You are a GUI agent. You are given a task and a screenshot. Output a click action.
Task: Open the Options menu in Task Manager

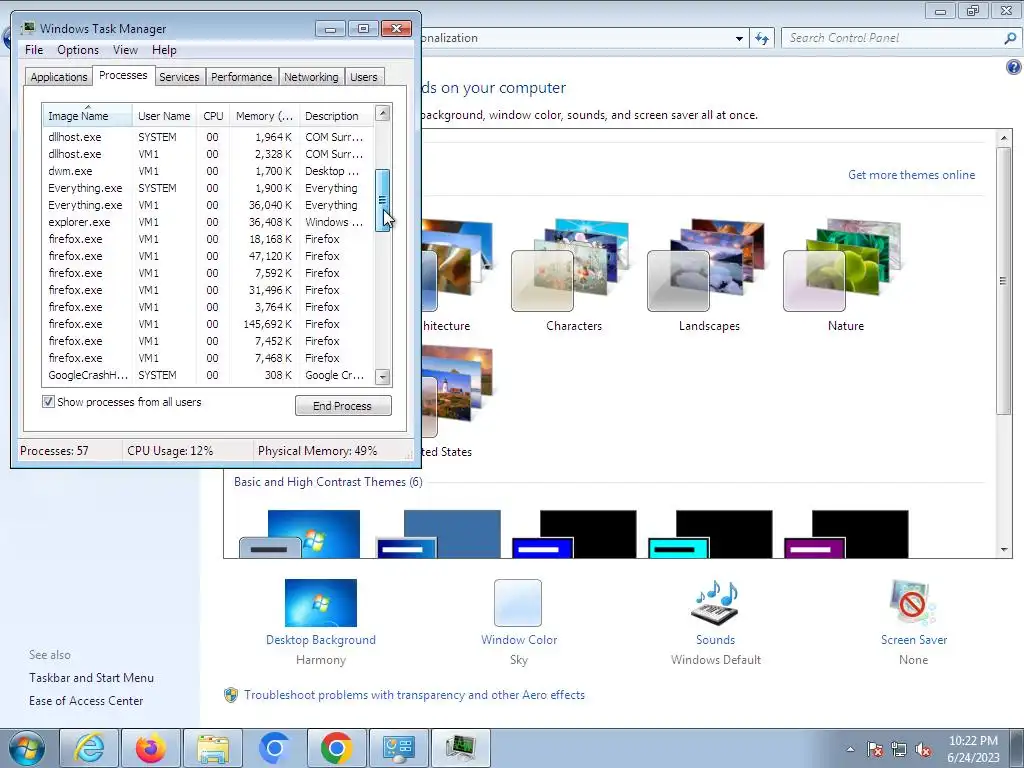pyautogui.click(x=78, y=50)
